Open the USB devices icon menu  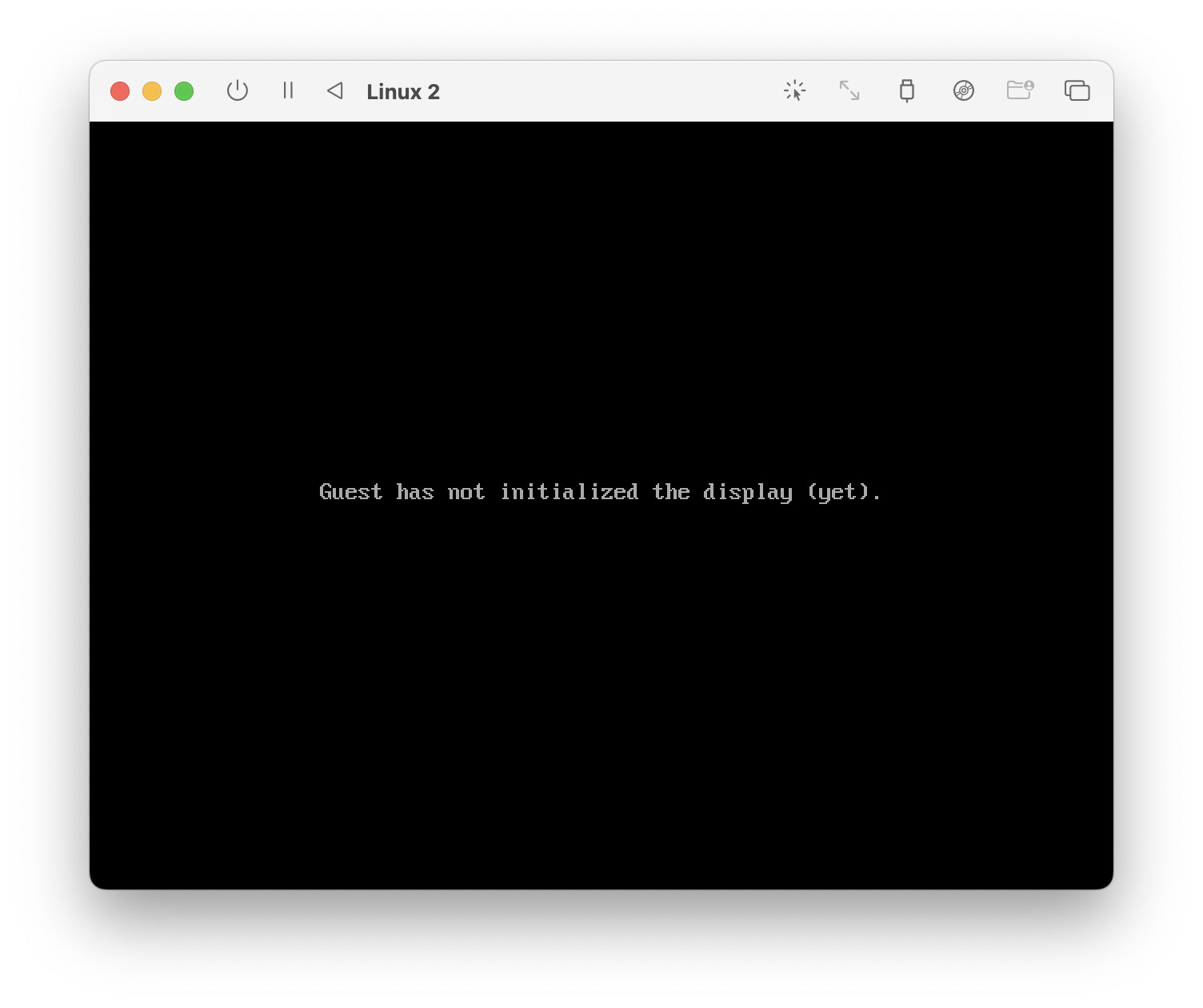906,90
